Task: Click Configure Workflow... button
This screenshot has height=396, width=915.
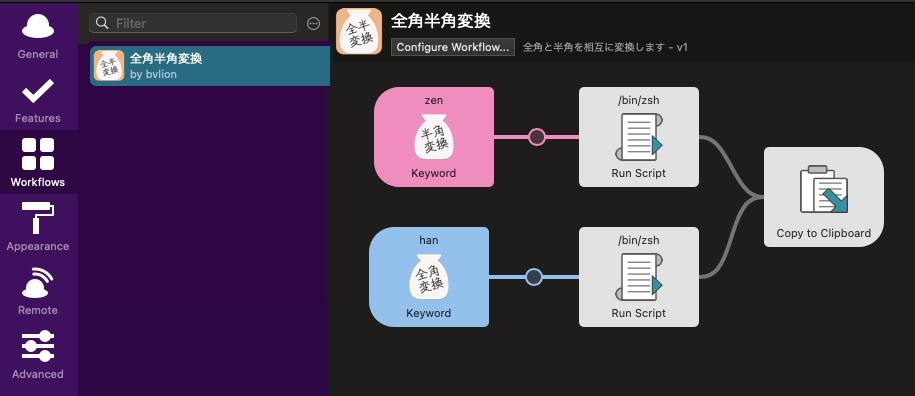Action: tap(453, 47)
